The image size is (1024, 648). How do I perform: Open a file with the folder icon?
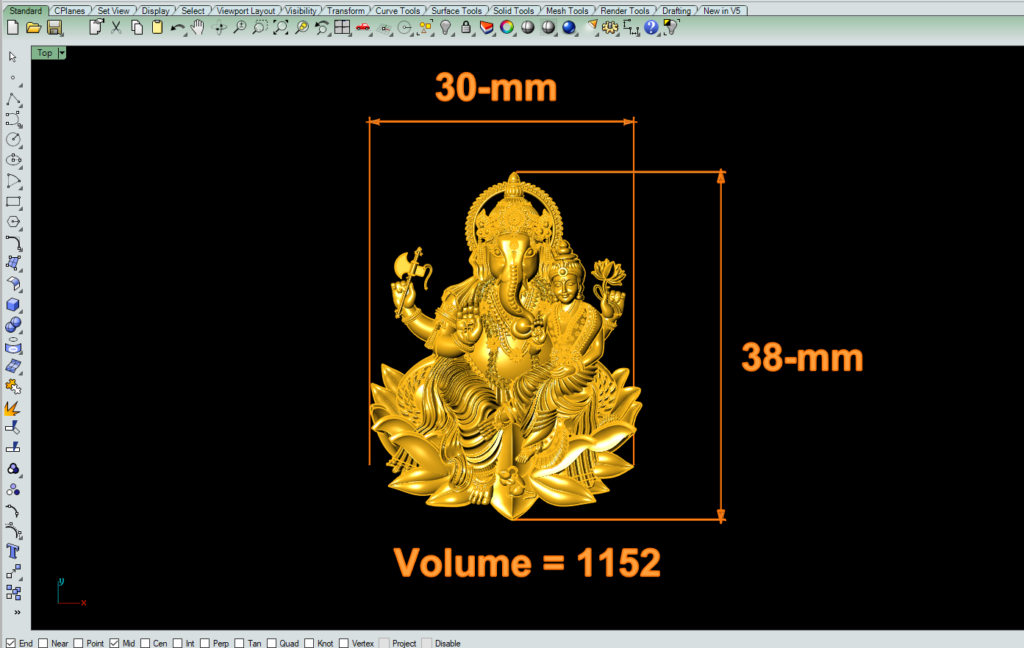click(x=33, y=27)
